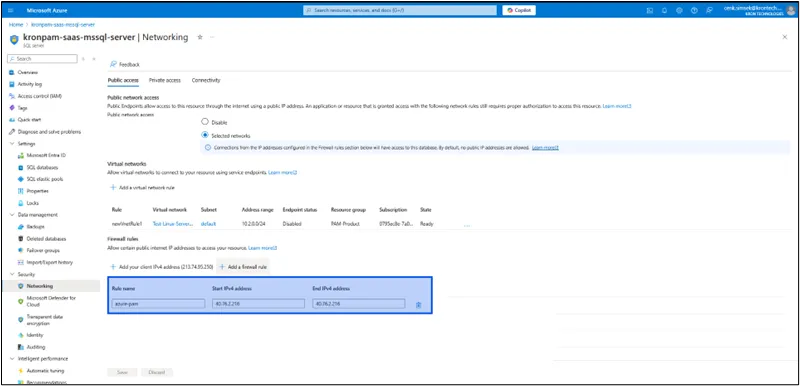Select the Selected networks radio option

click(205, 135)
